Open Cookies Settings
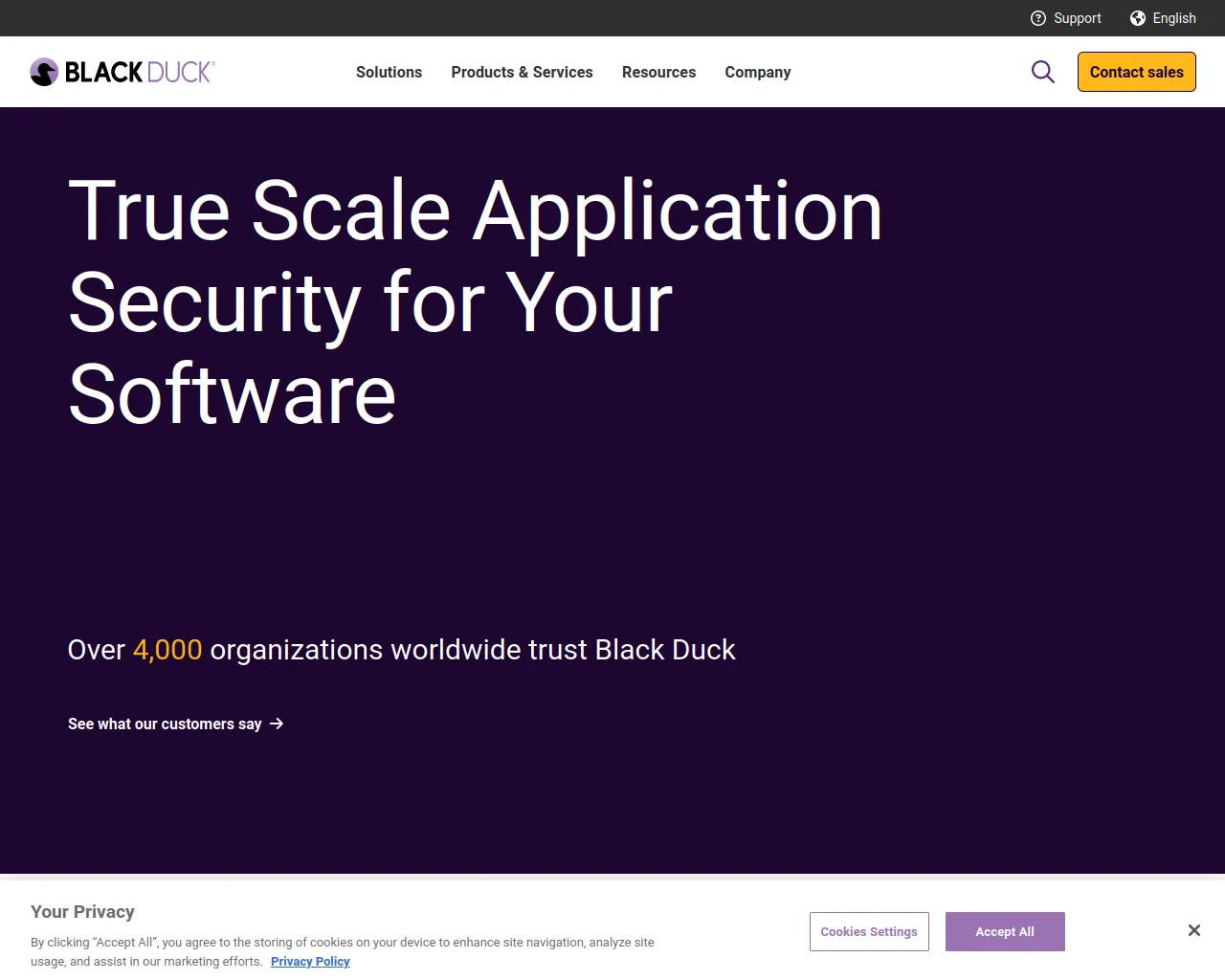This screenshot has height=980, width=1225. [x=869, y=932]
